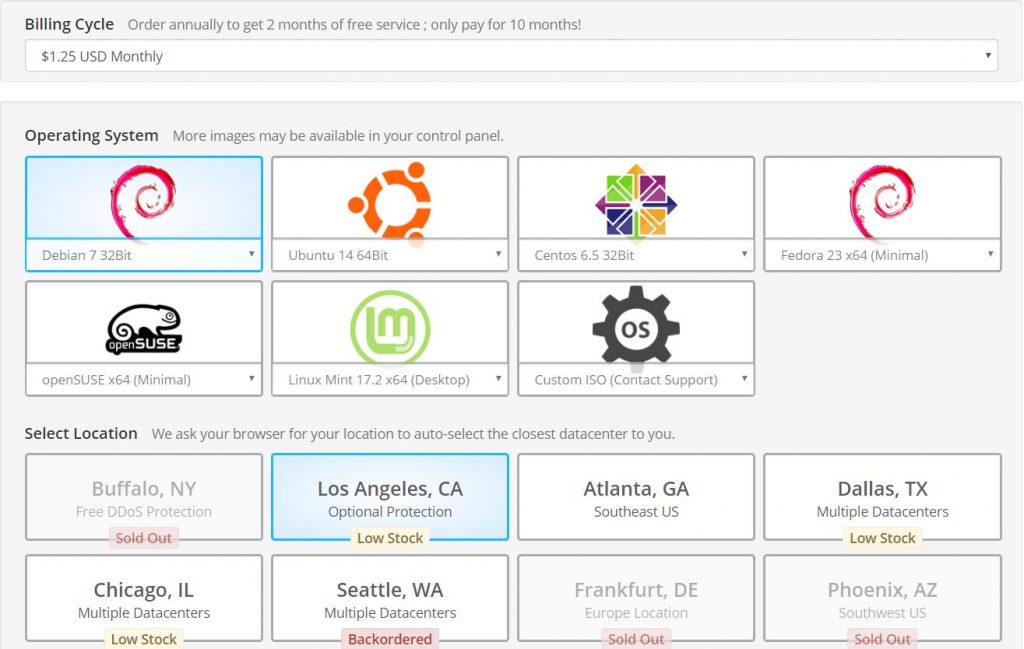
Task: Expand openSUSE x64 (Minimal) dropdown
Action: (x=144, y=380)
